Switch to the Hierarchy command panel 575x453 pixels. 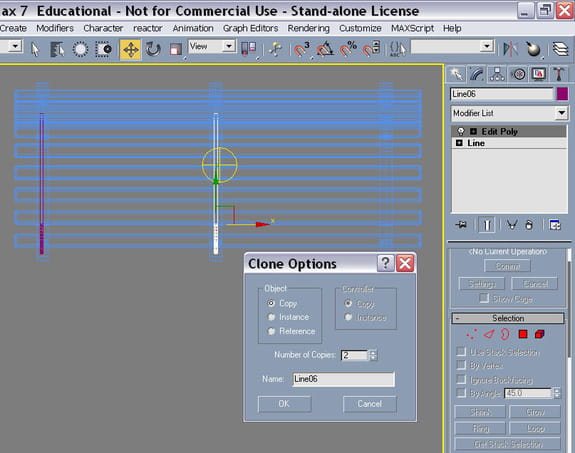pyautogui.click(x=497, y=74)
